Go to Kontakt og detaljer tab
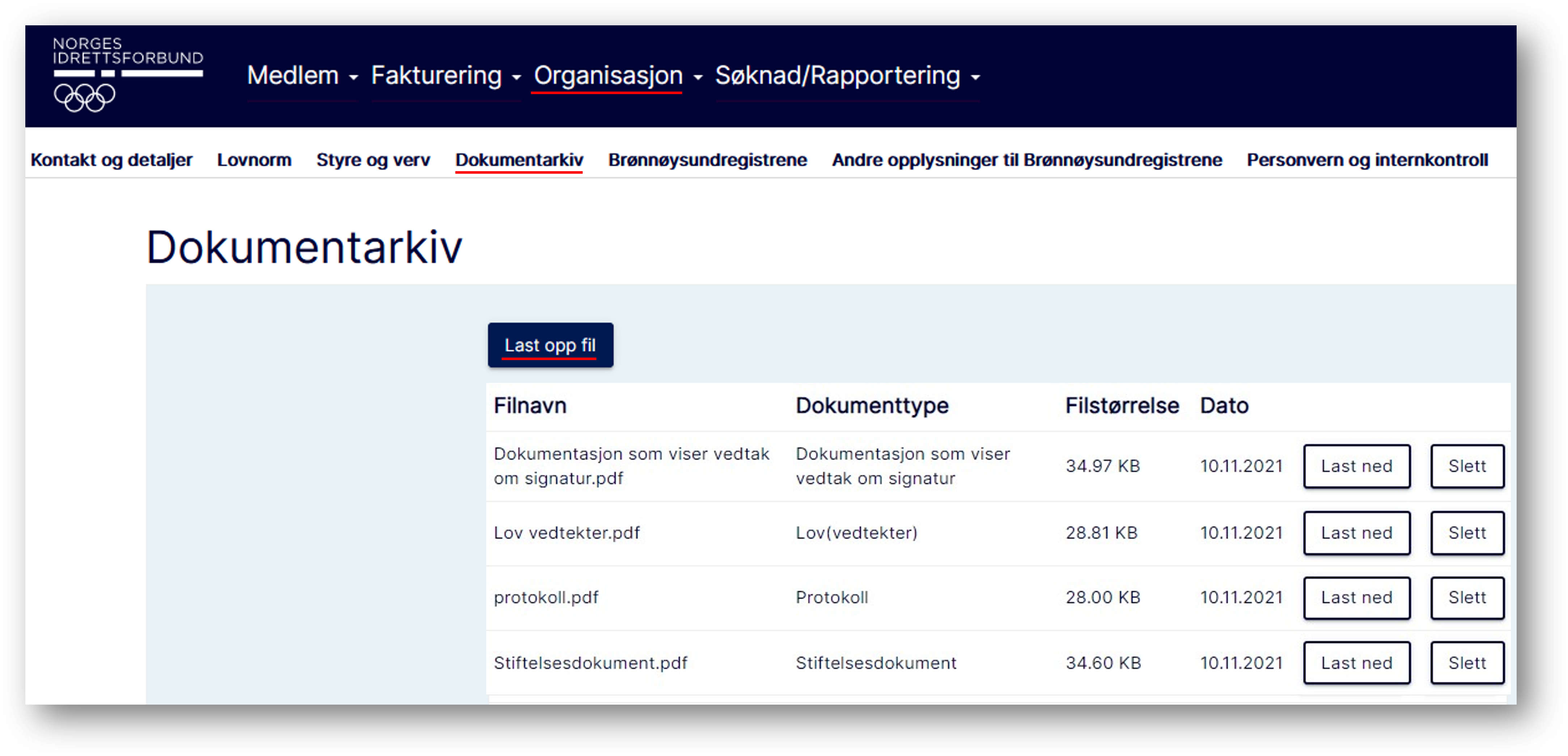Image resolution: width=1568 pixels, height=756 pixels. (x=111, y=160)
